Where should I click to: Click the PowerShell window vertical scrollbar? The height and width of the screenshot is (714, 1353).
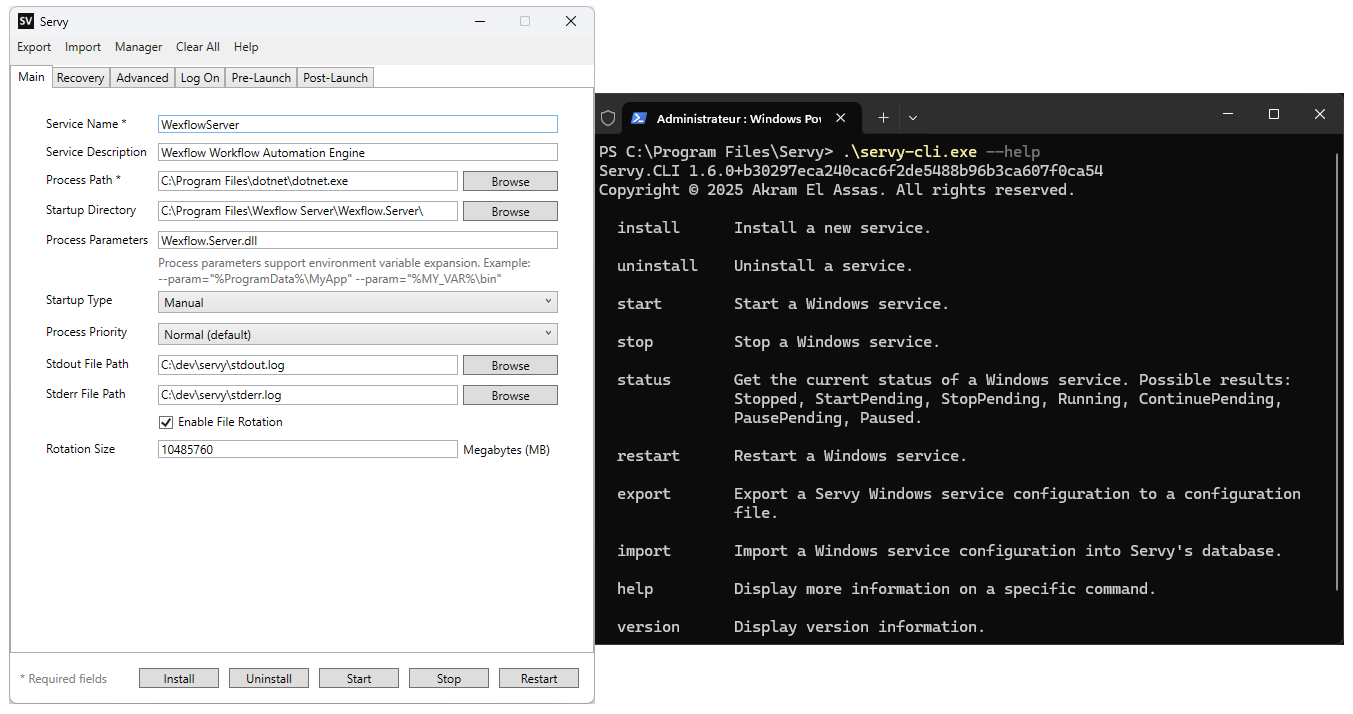pyautogui.click(x=1339, y=370)
